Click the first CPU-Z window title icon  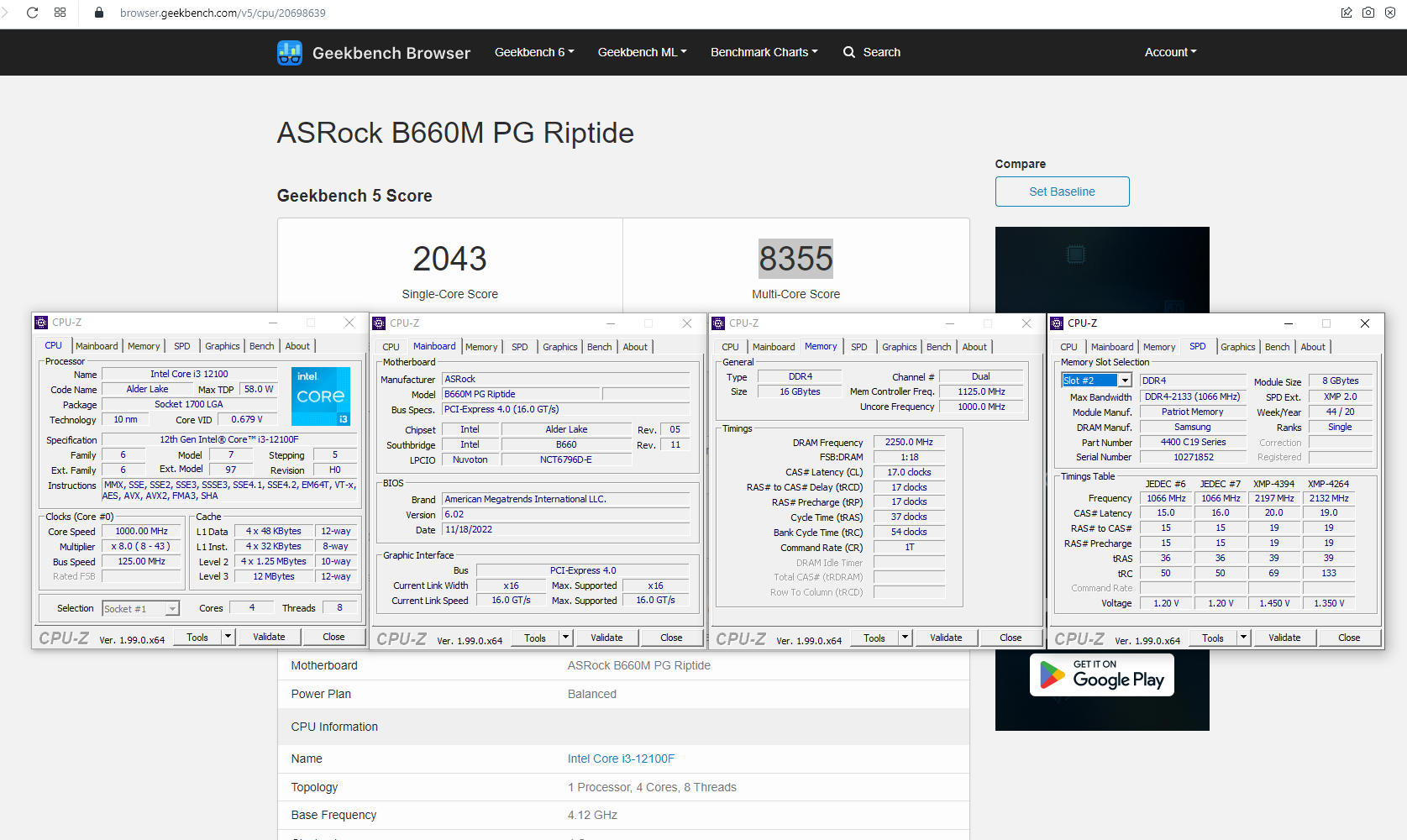coord(41,323)
